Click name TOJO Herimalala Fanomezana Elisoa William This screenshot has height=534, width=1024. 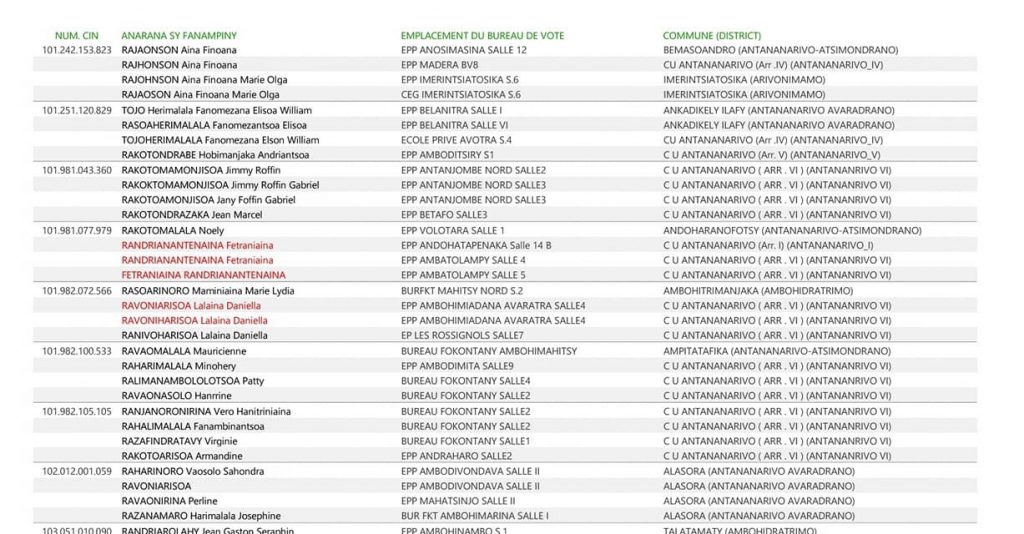[217, 110]
